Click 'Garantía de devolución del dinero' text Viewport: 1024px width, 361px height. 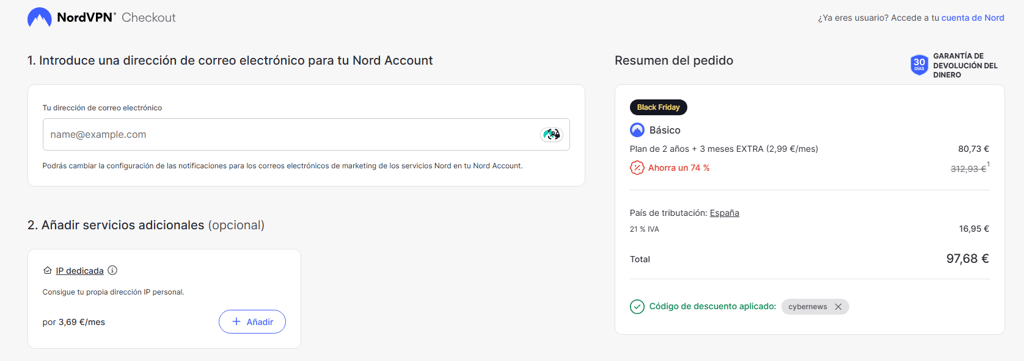pos(965,65)
